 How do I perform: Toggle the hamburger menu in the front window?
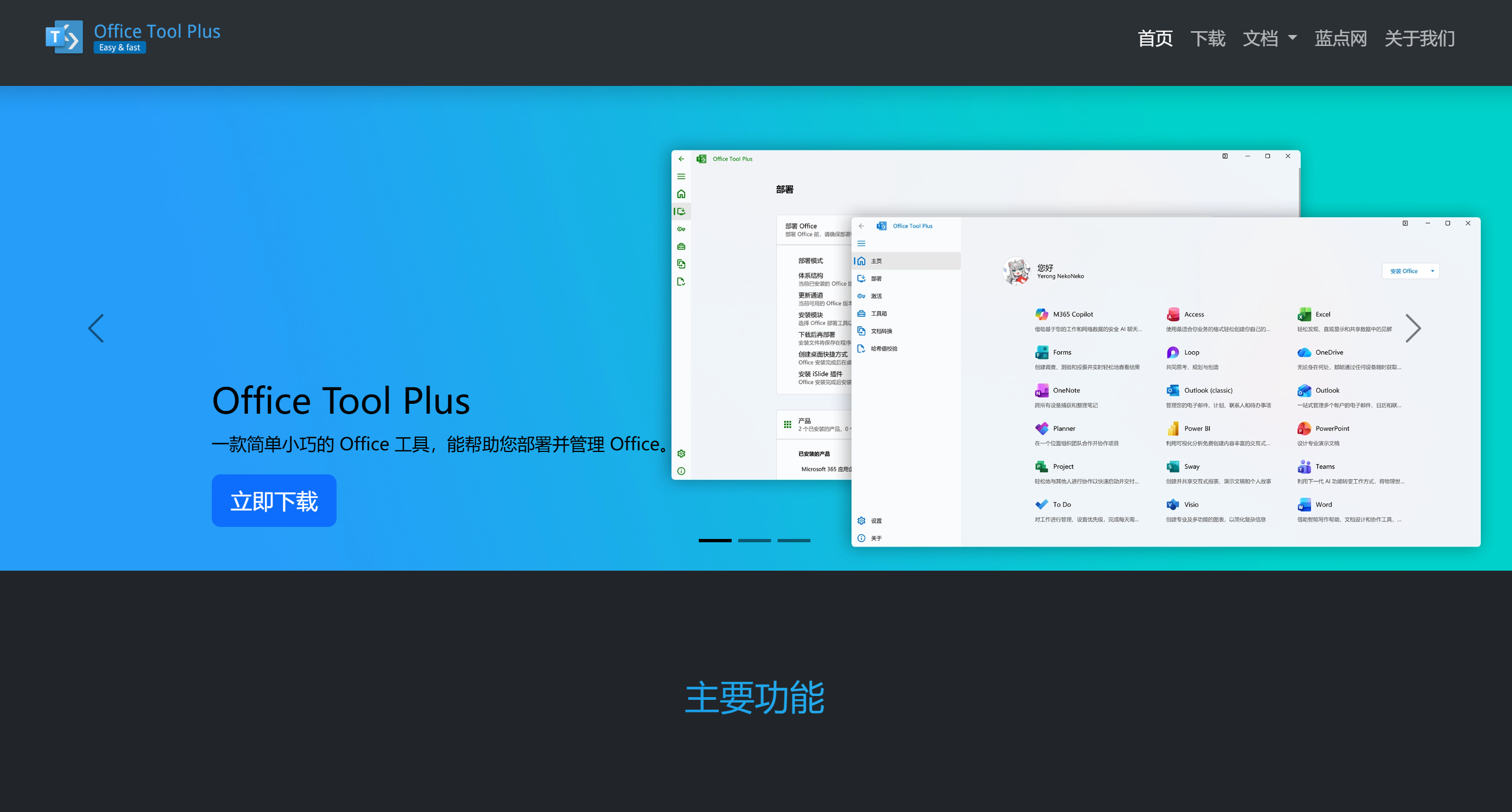pyautogui.click(x=861, y=243)
